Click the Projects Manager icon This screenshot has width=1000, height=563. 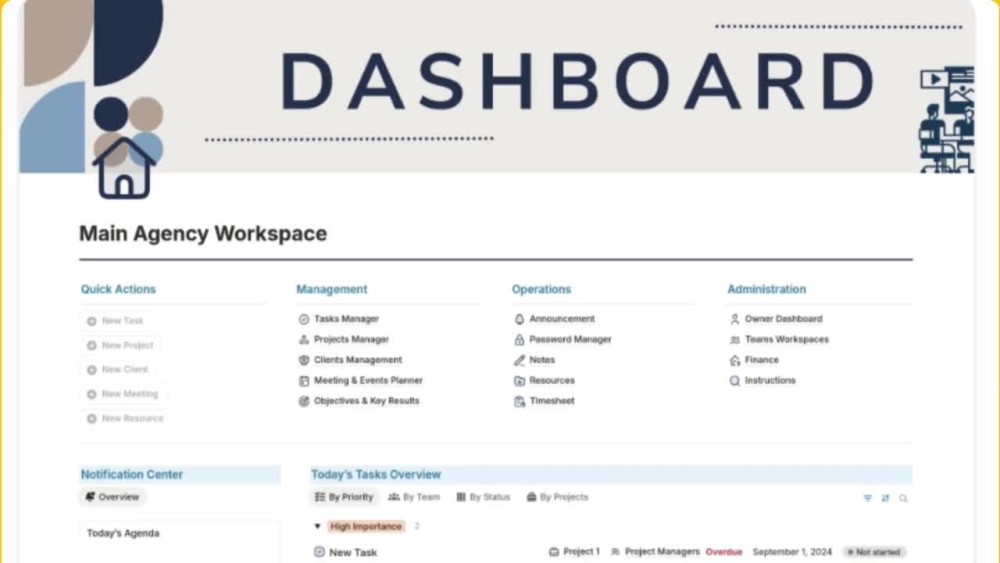(x=304, y=339)
